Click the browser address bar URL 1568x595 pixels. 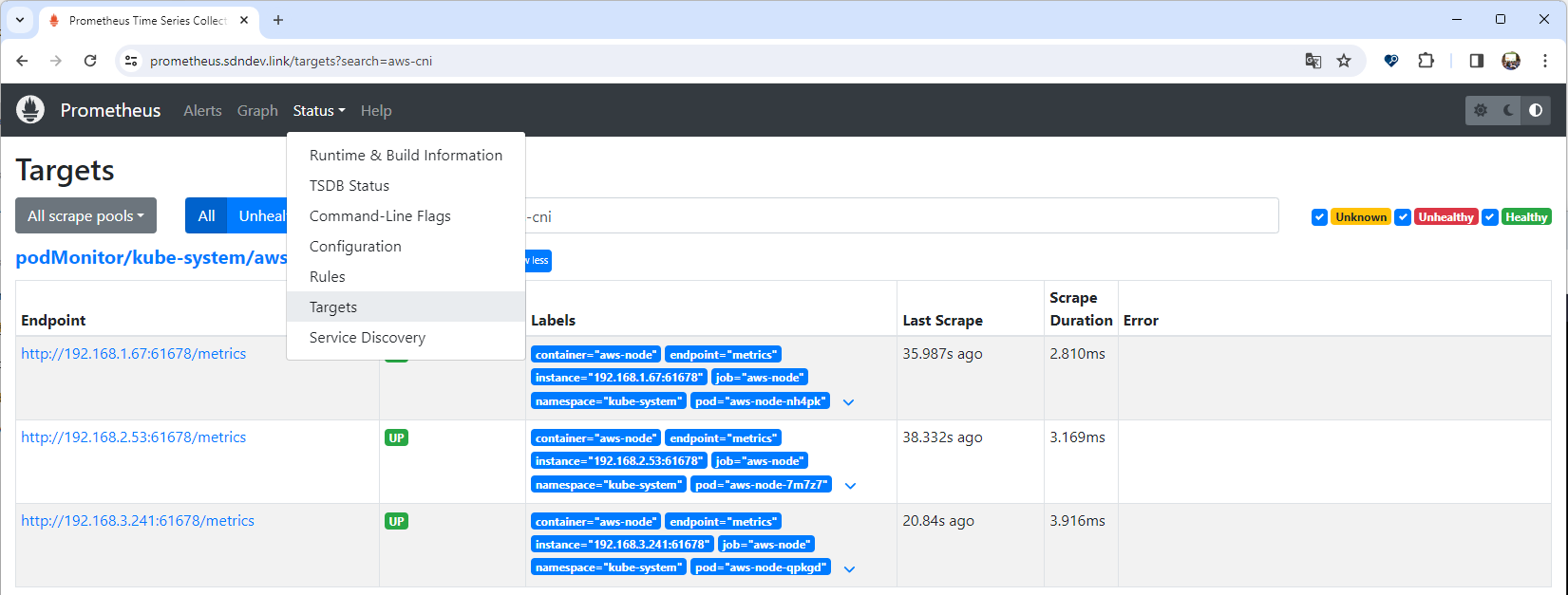291,61
